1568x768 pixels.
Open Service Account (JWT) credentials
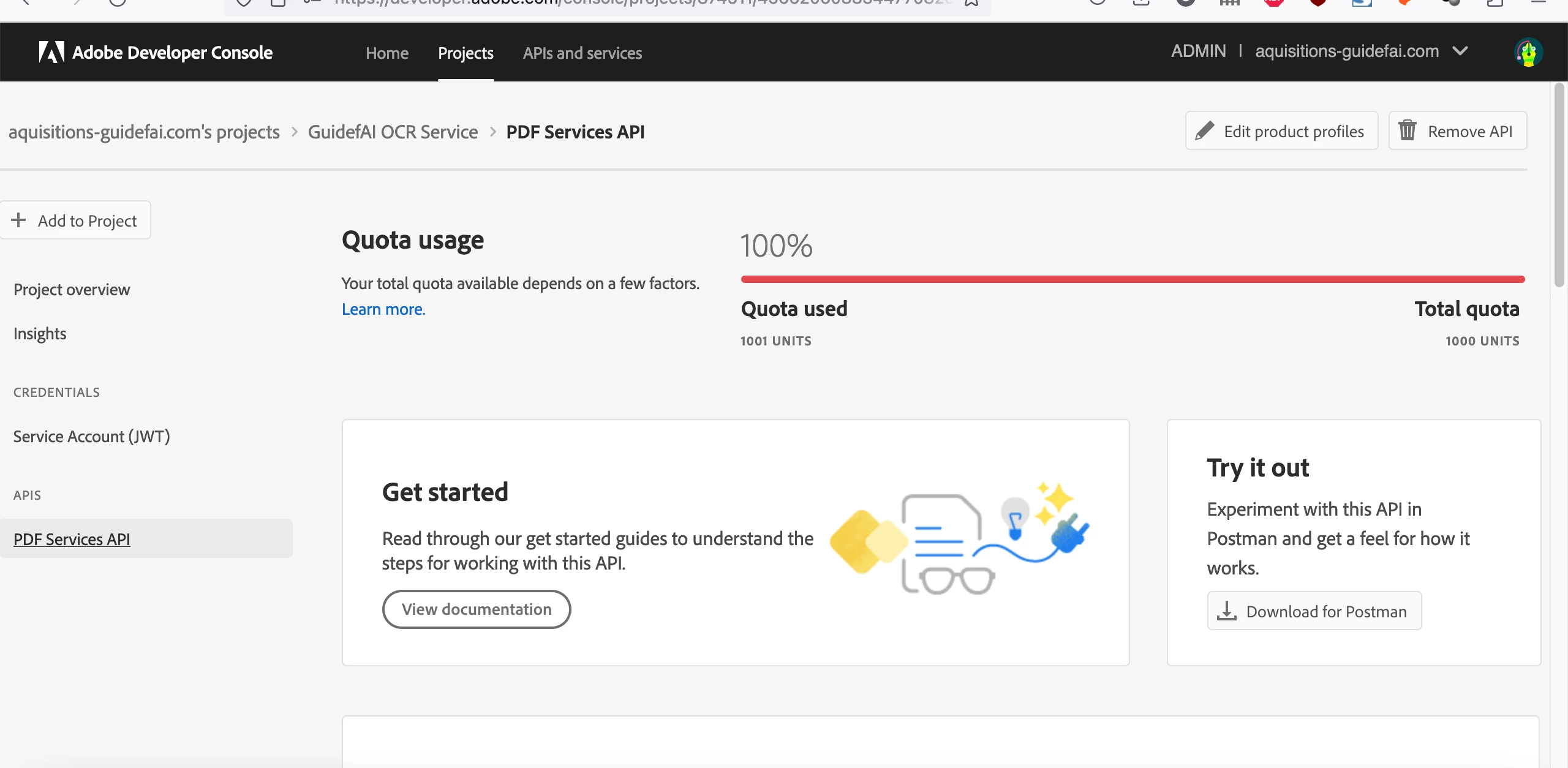point(92,437)
